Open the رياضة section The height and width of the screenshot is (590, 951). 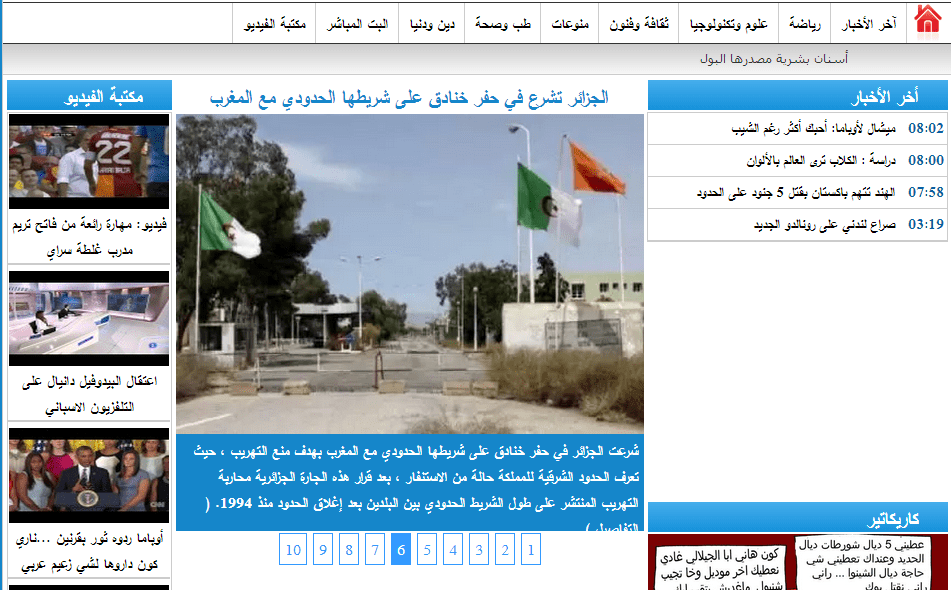point(804,24)
